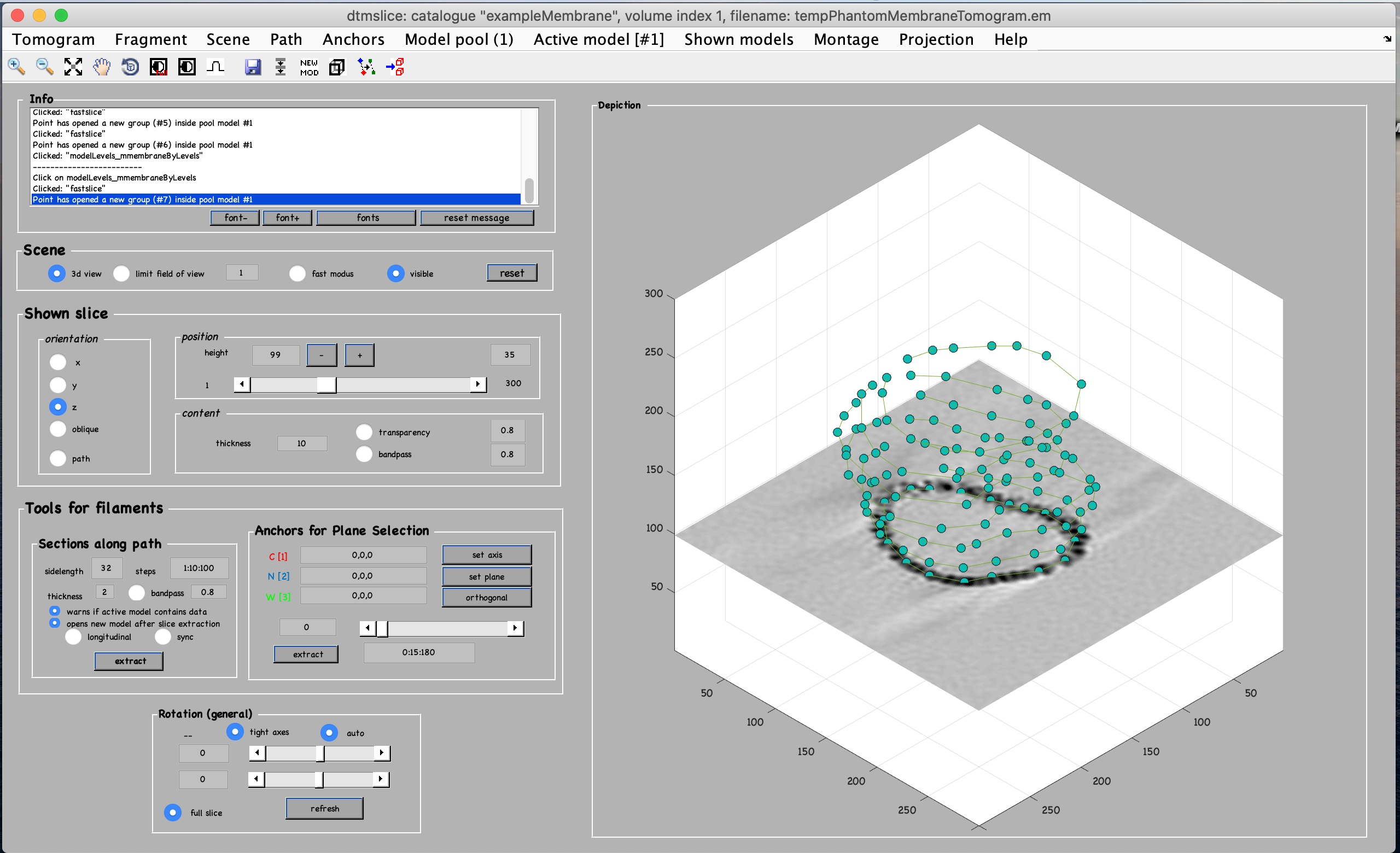Image resolution: width=1400 pixels, height=853 pixels.
Task: Open the Fragment menu
Action: [150, 39]
